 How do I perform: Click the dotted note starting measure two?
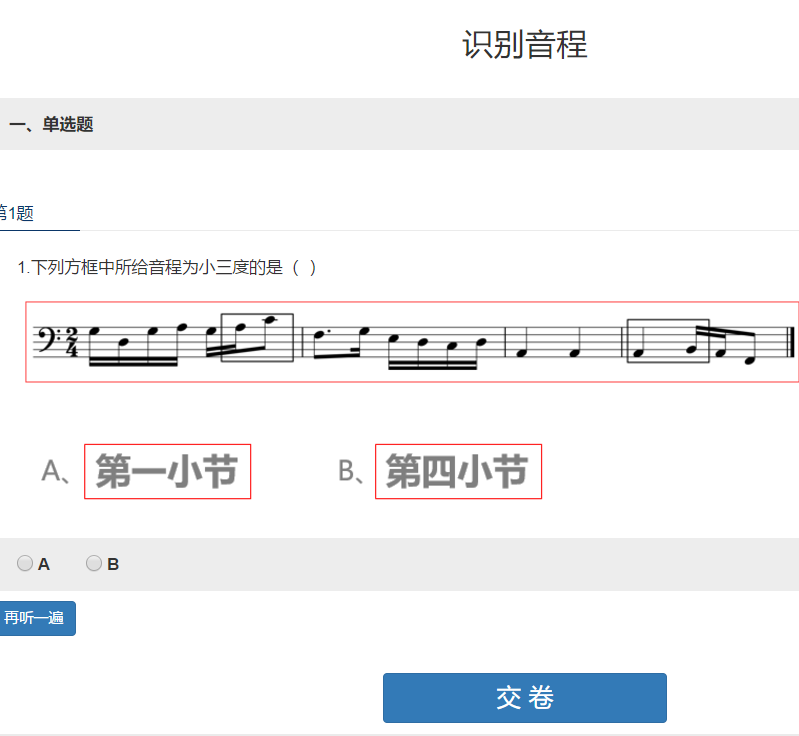point(319,337)
